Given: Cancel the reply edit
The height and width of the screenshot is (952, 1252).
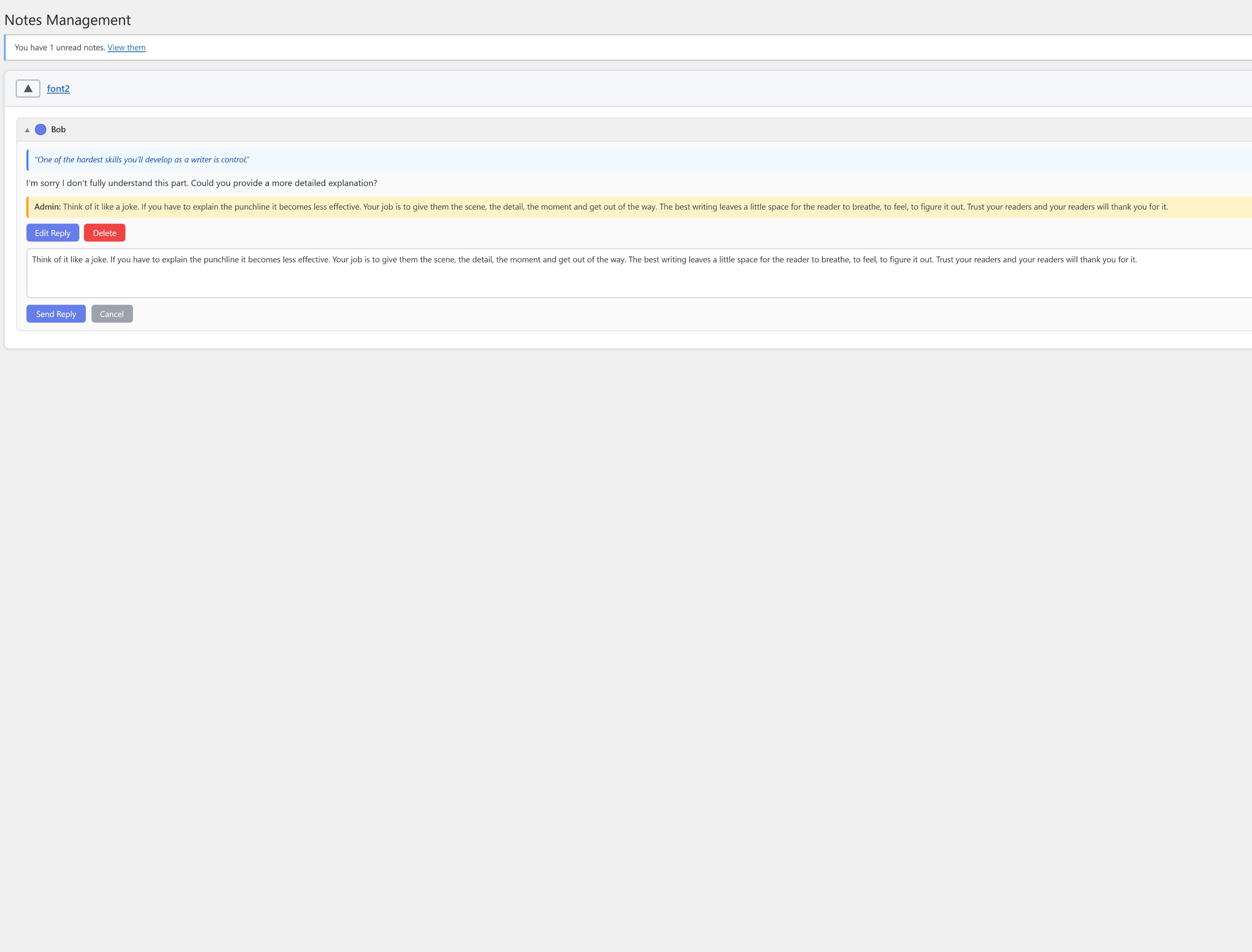Looking at the screenshot, I should tap(111, 313).
